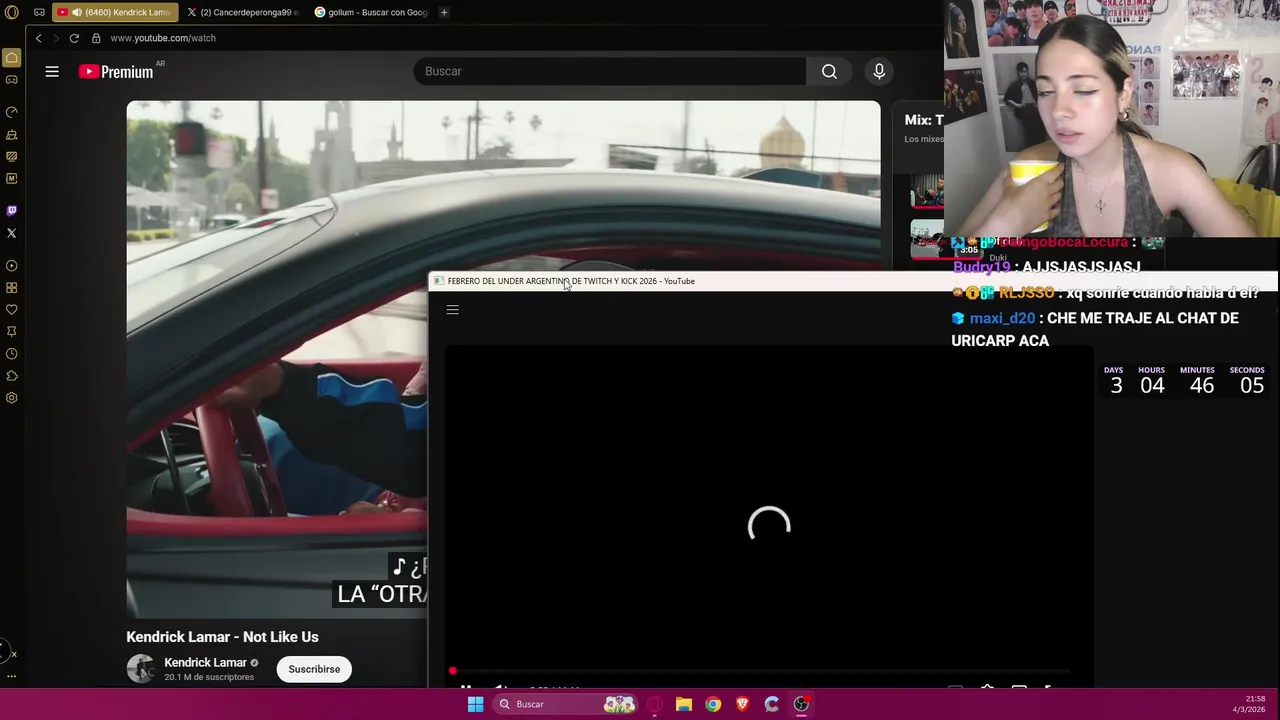Open the Kendrick Lamar channel name link
1280x720 pixels.
point(205,663)
